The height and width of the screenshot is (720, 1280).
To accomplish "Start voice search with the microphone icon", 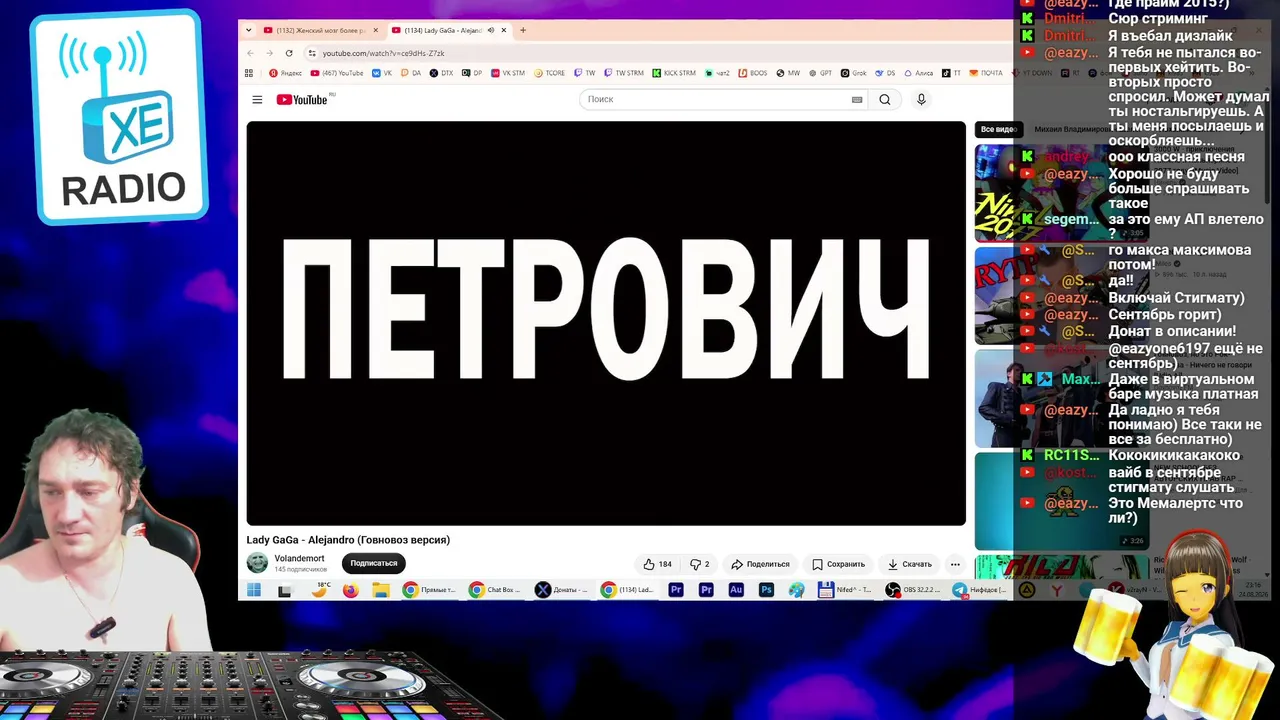I will click(x=921, y=99).
